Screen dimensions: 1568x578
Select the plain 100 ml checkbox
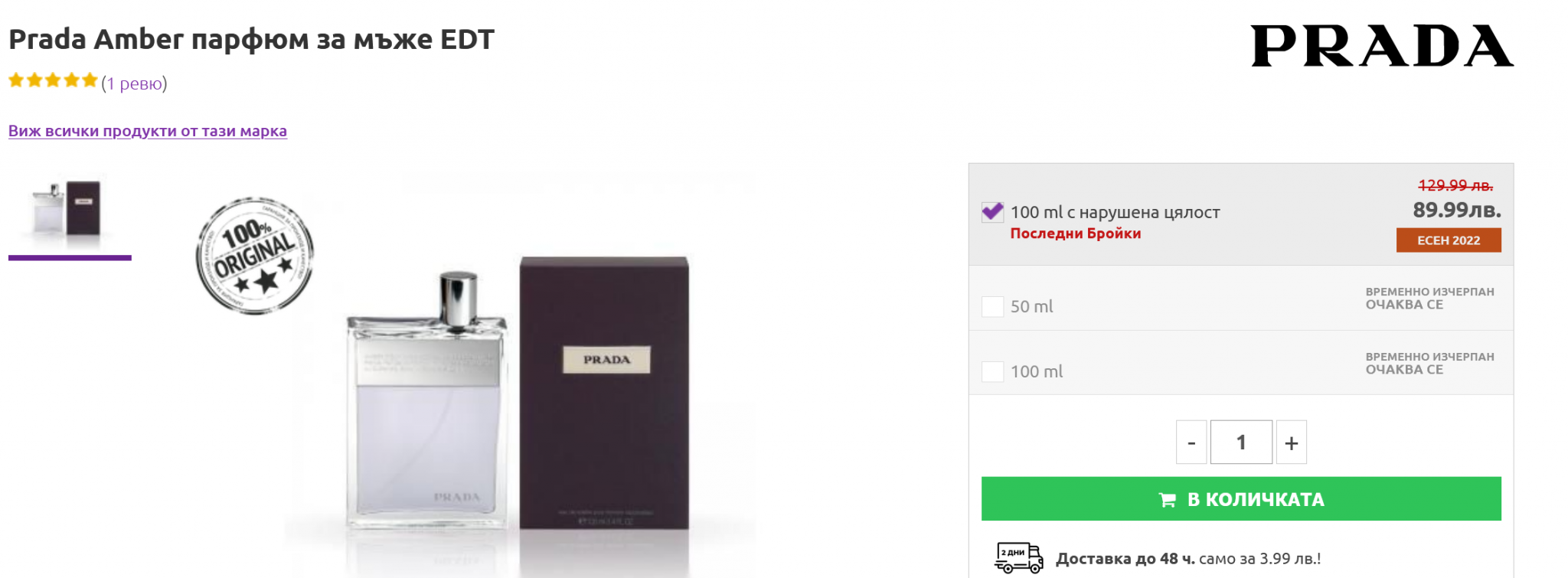[993, 371]
